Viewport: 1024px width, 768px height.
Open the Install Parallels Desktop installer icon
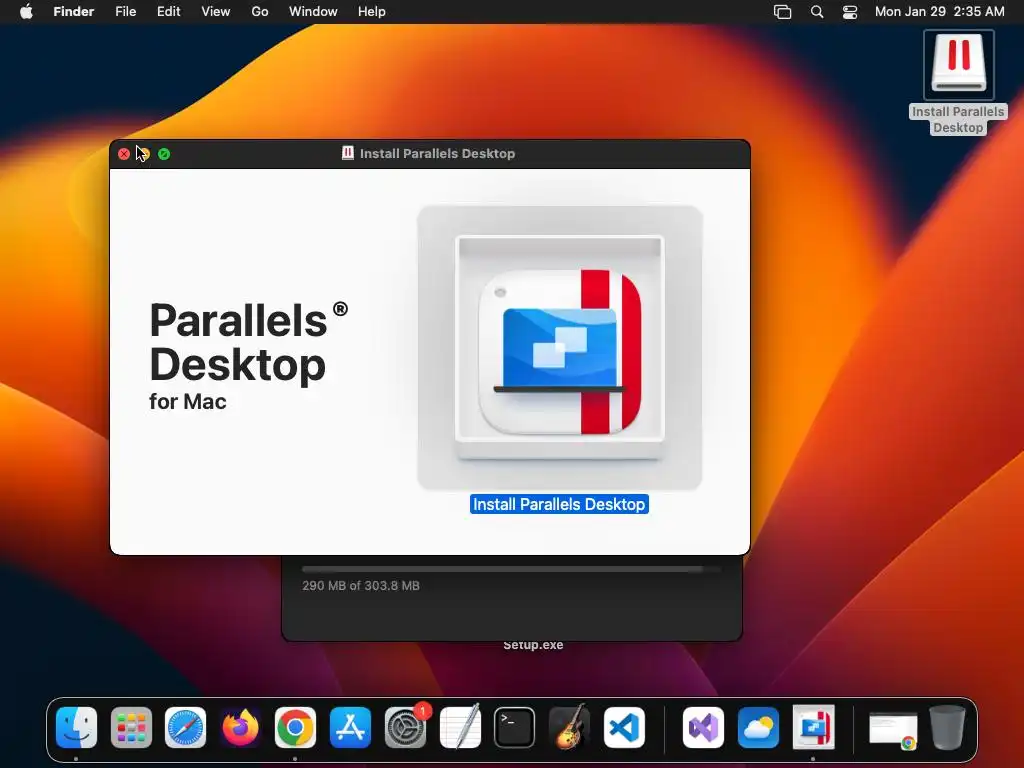tap(560, 348)
